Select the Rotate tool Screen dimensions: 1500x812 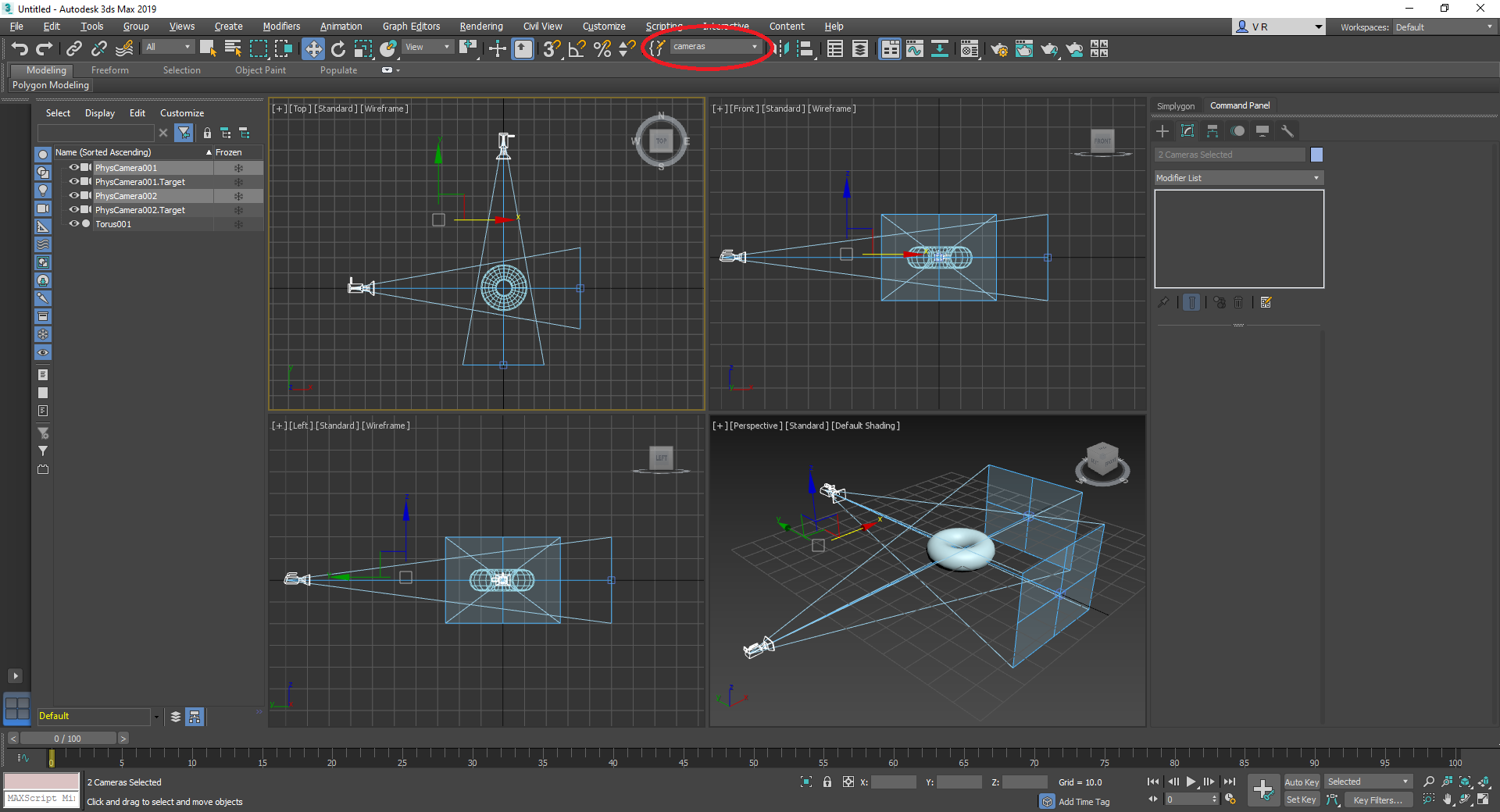337,49
